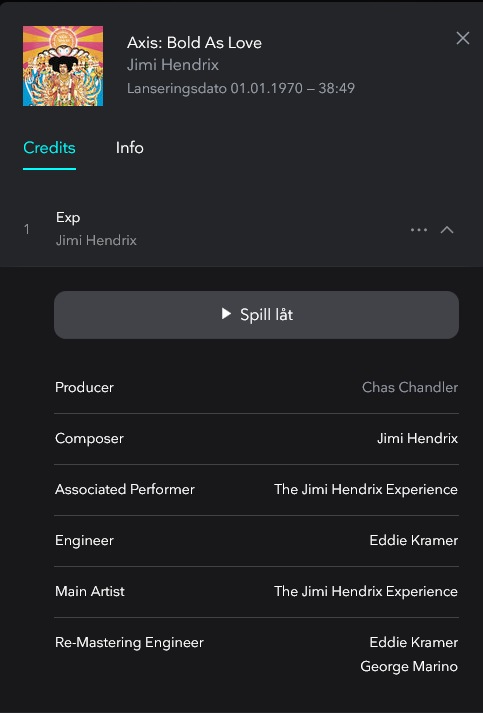
Task: Open Jimi Hendrix artist link below Exp
Action: [x=96, y=240]
